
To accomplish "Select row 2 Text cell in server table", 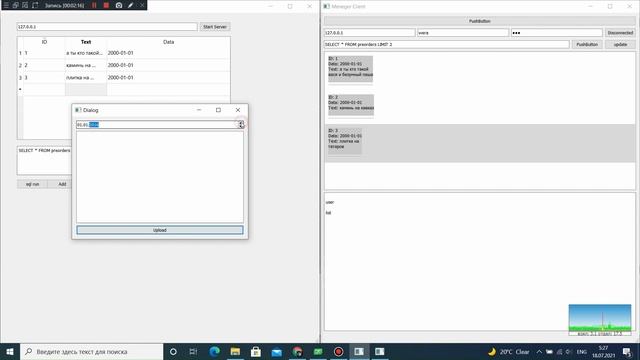I will [x=86, y=65].
